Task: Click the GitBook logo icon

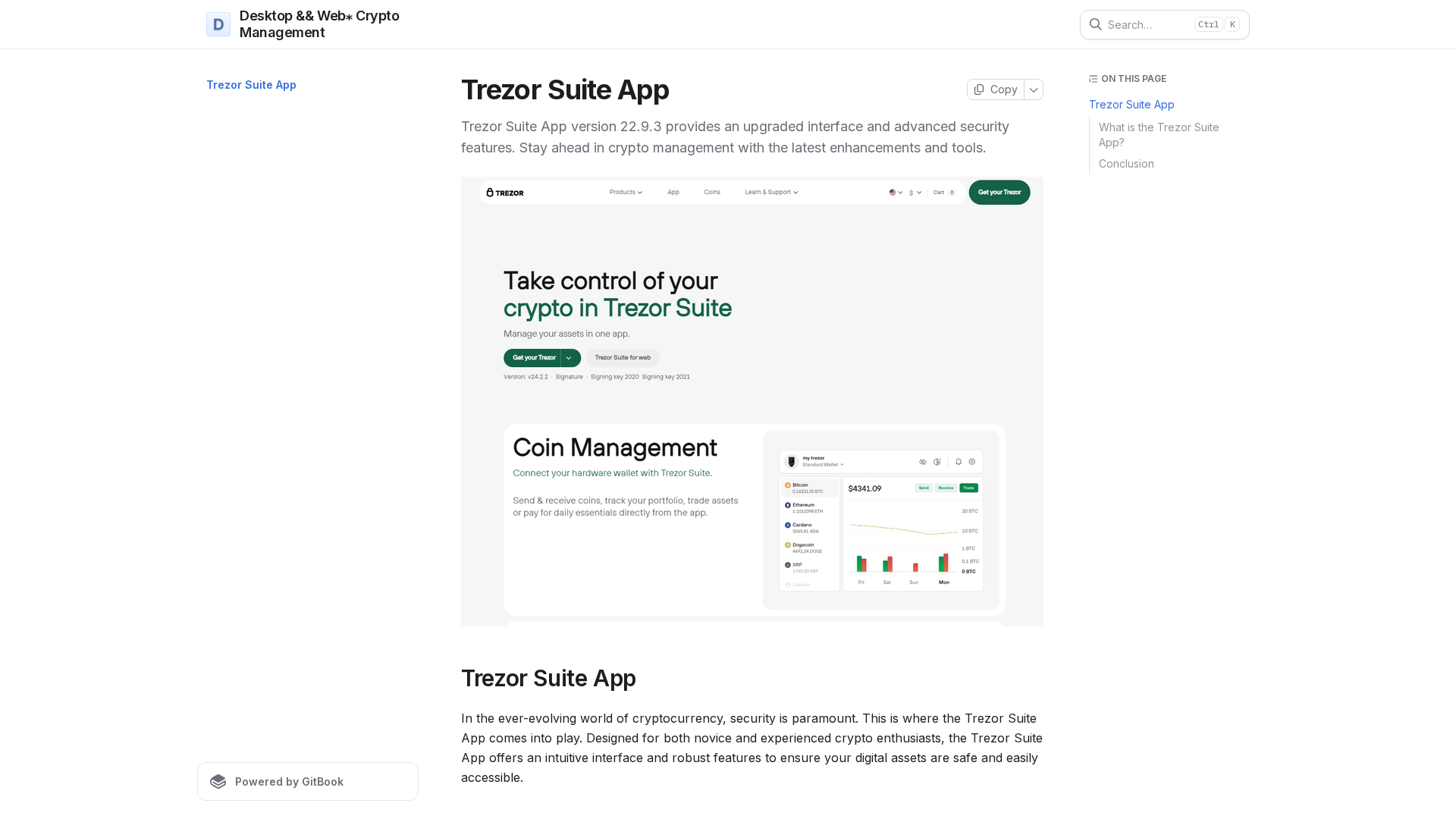Action: [218, 782]
